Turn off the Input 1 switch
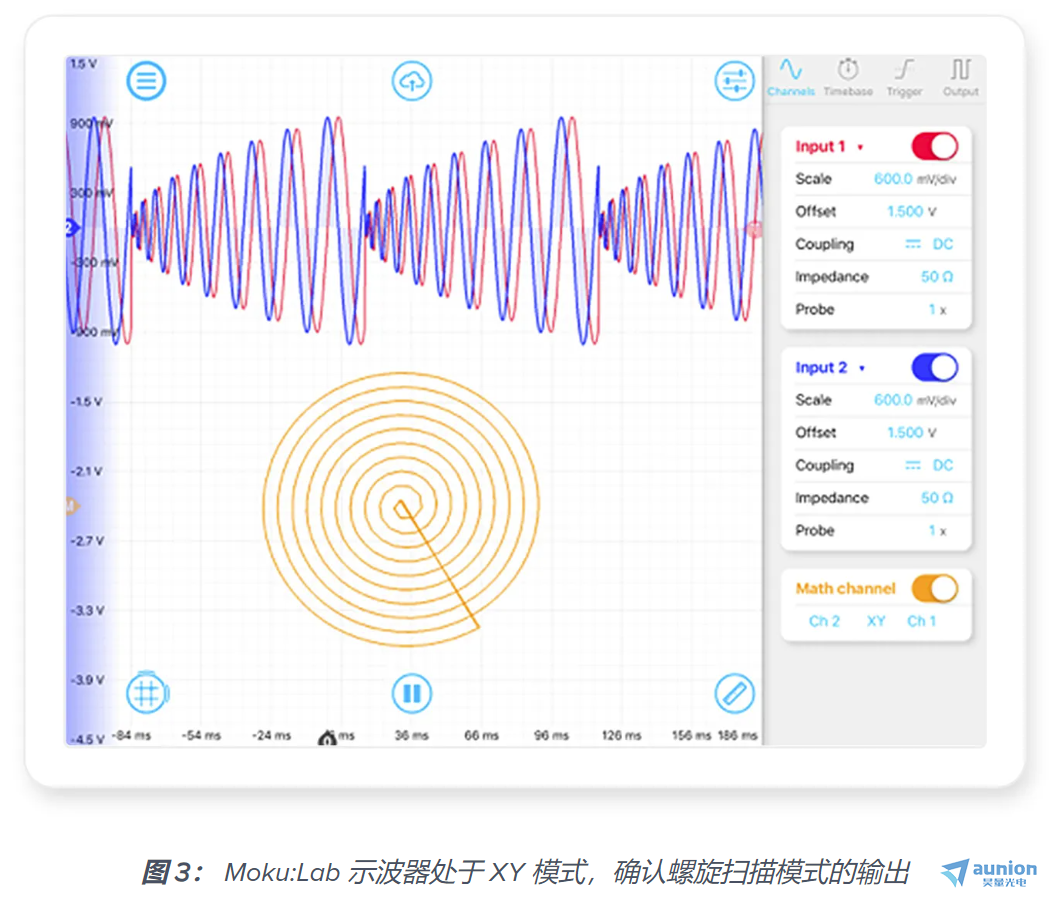1049x898 pixels. coord(935,146)
